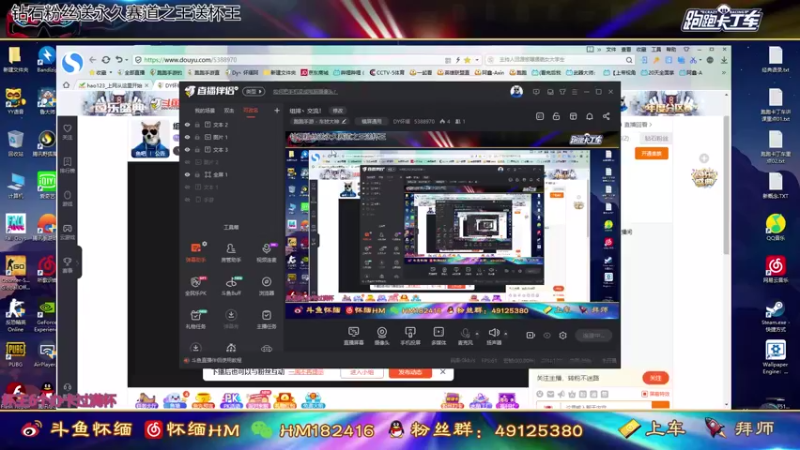This screenshot has height=450, width=800.
Task: Switch to the hao123 browser tab
Action: [x=114, y=85]
